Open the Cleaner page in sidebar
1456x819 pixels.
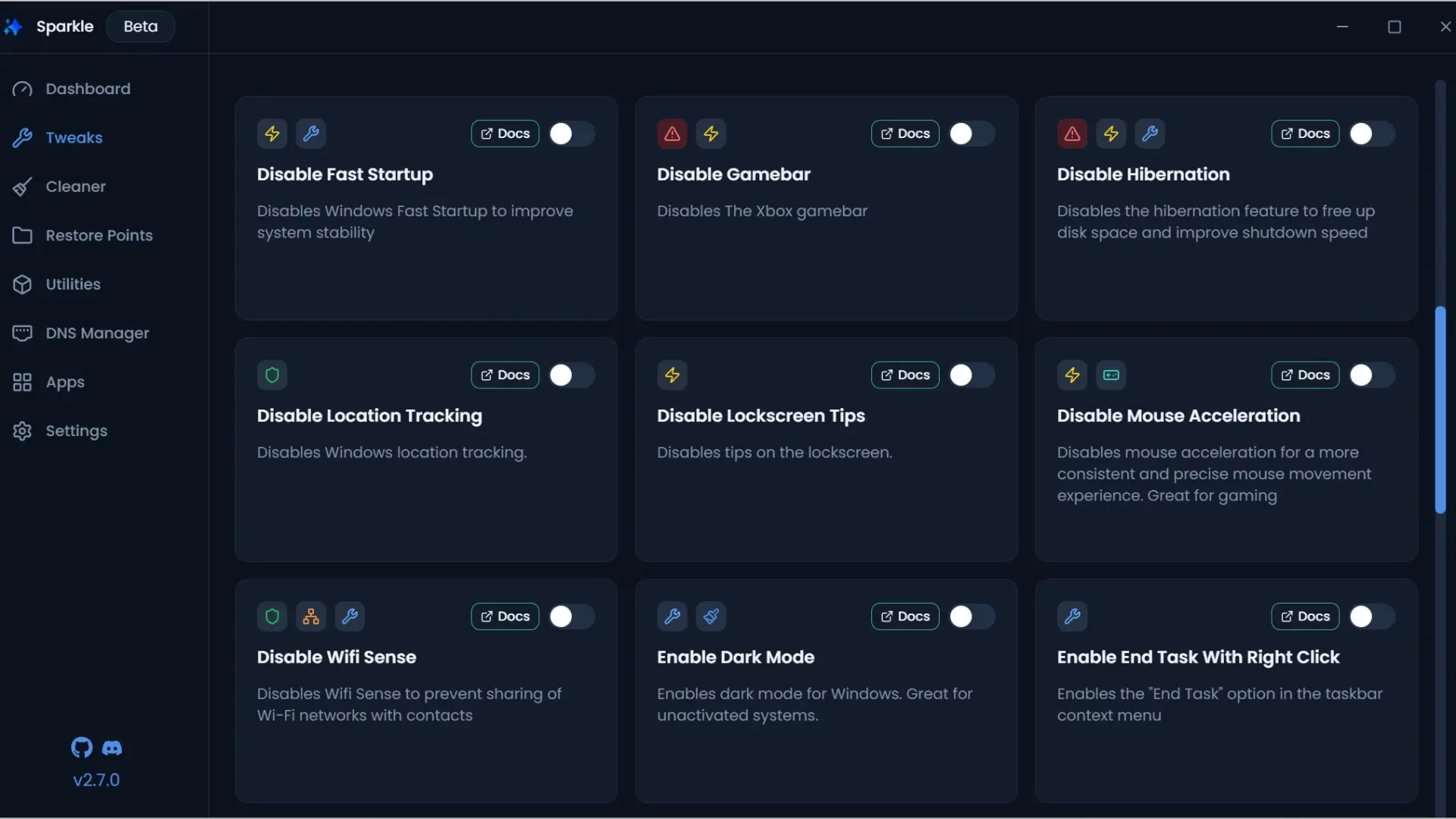click(75, 187)
